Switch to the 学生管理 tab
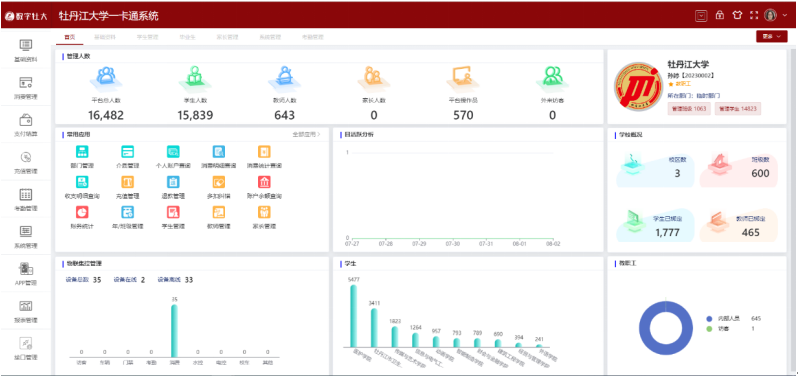798x376 pixels. [148, 37]
